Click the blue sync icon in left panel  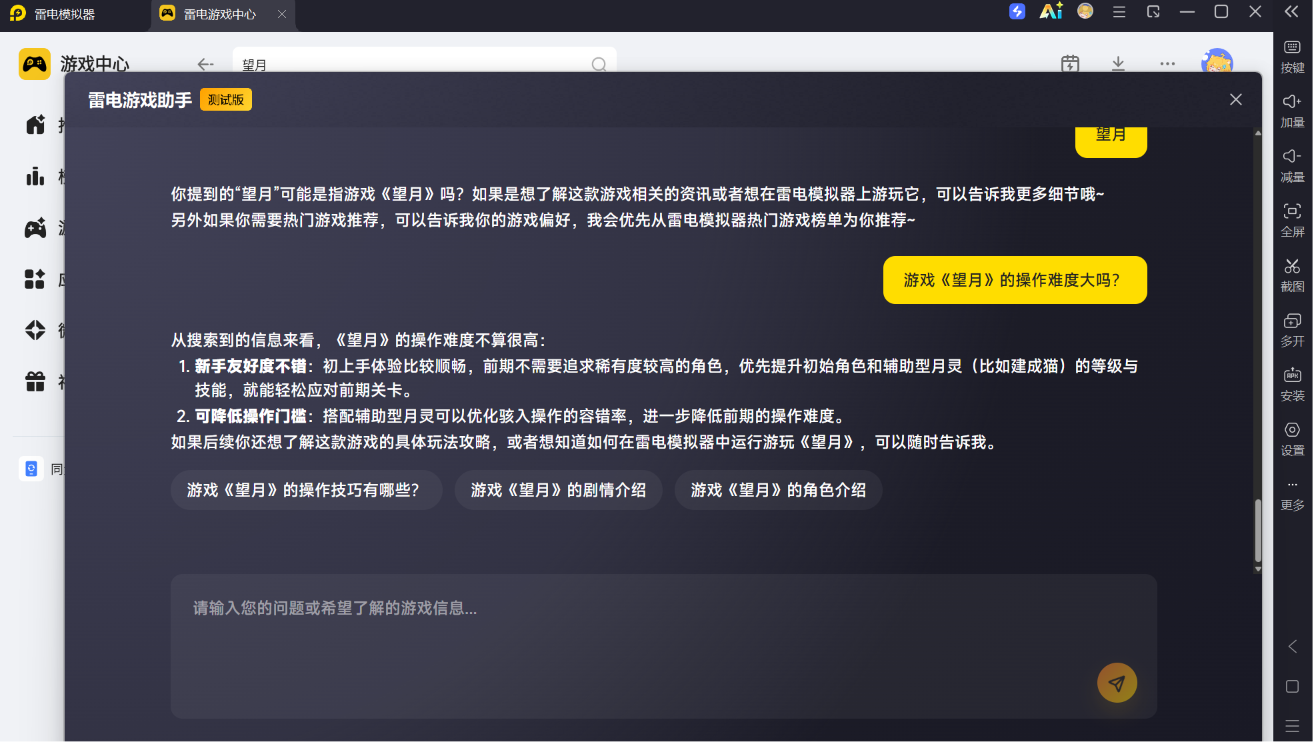pyautogui.click(x=31, y=468)
